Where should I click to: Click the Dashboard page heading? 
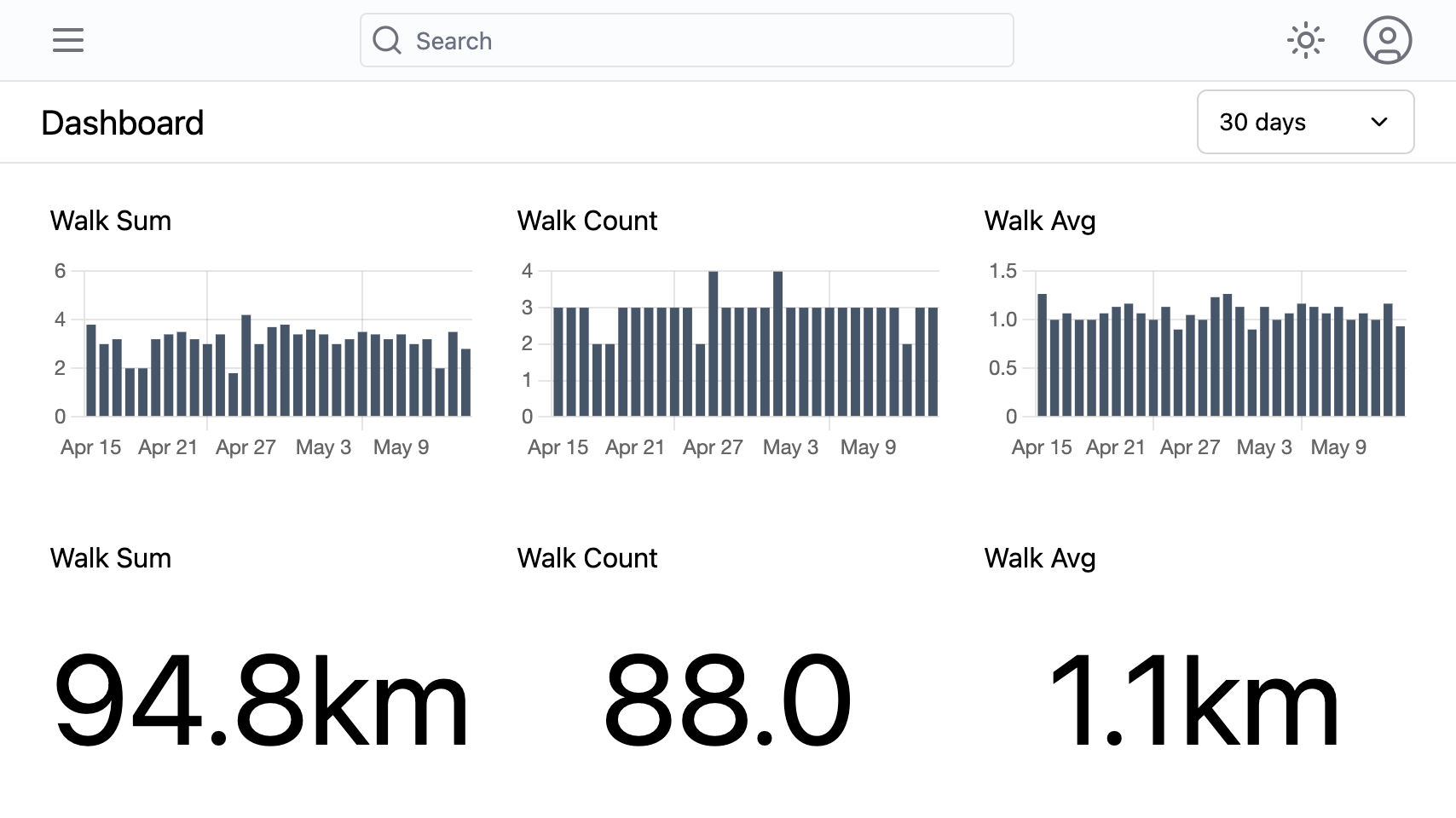click(123, 123)
